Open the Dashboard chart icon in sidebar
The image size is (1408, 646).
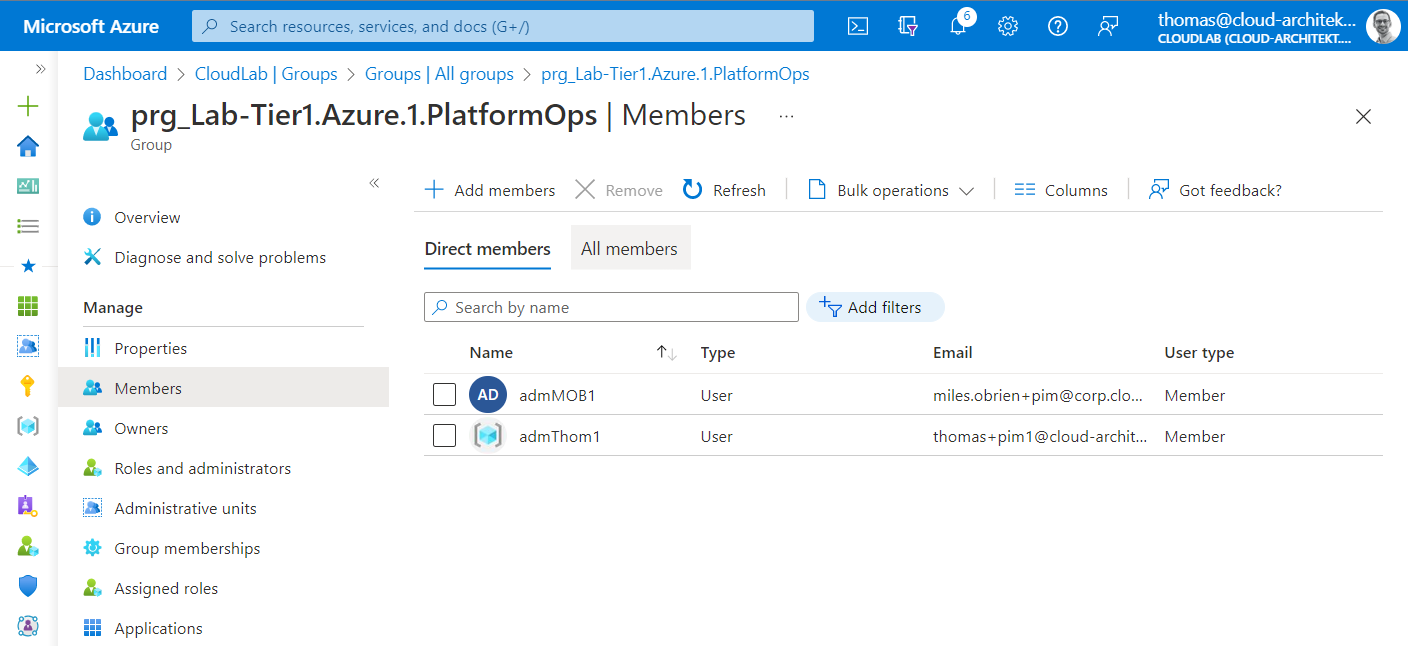[28, 186]
